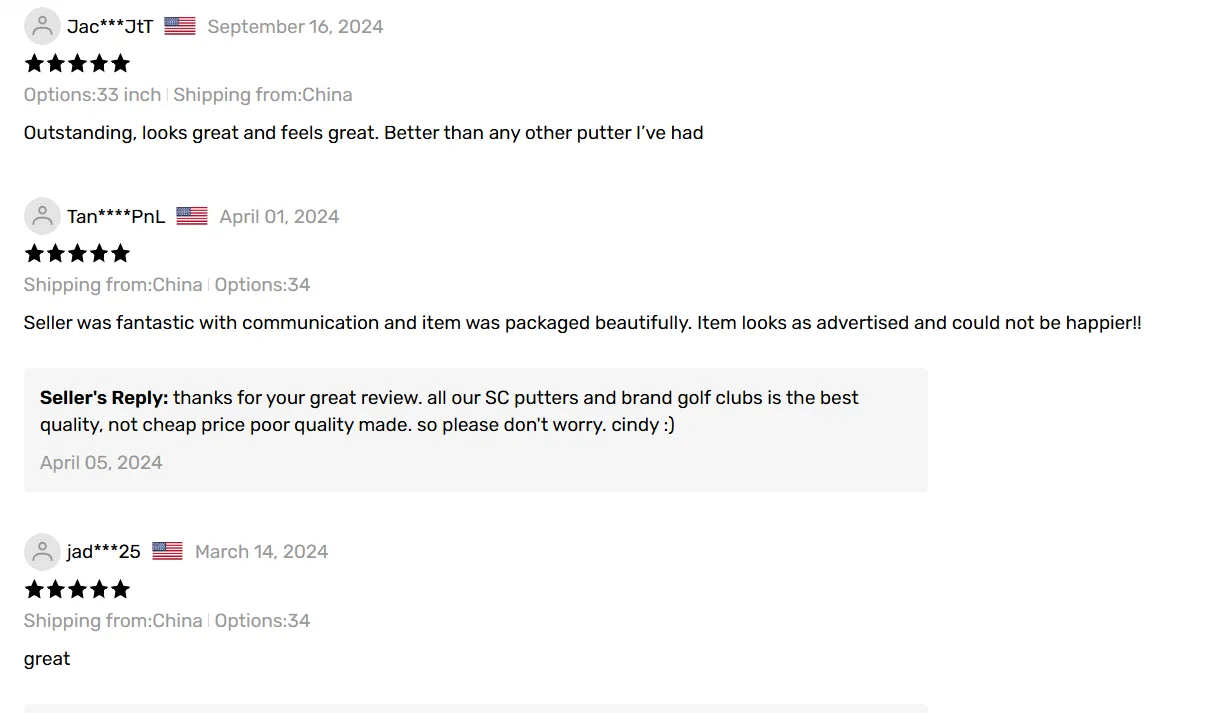Click the 'great' review text by jad***25
Viewport: 1209px width, 713px height.
47,659
